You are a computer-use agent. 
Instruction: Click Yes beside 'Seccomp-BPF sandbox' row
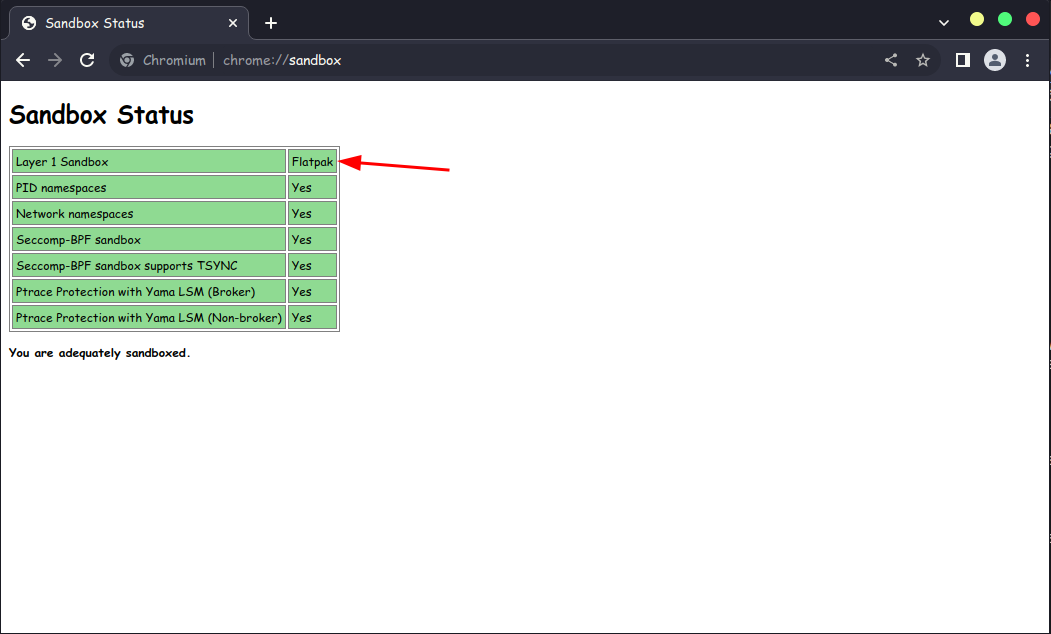(x=312, y=239)
